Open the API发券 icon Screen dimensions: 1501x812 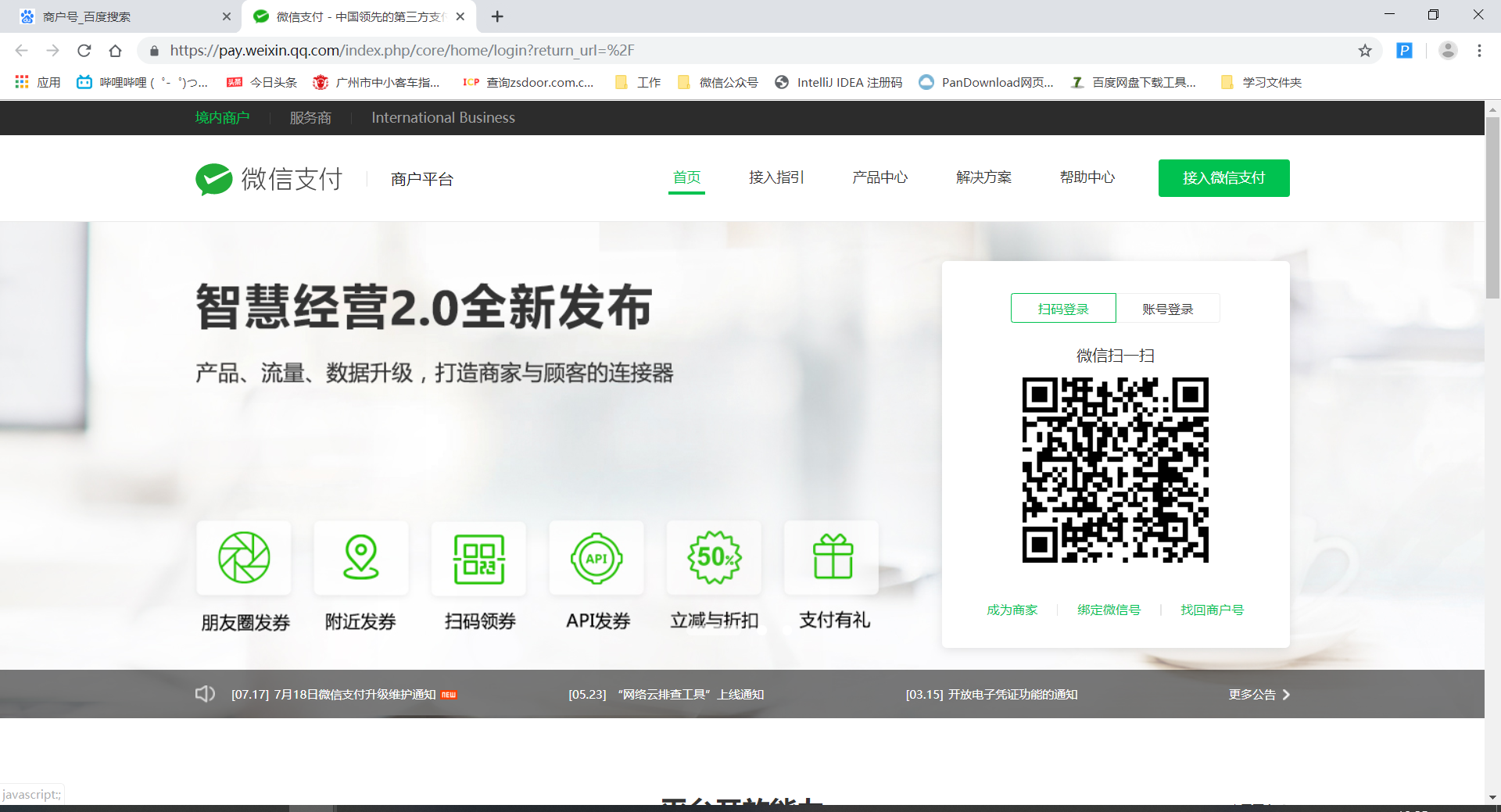point(596,558)
